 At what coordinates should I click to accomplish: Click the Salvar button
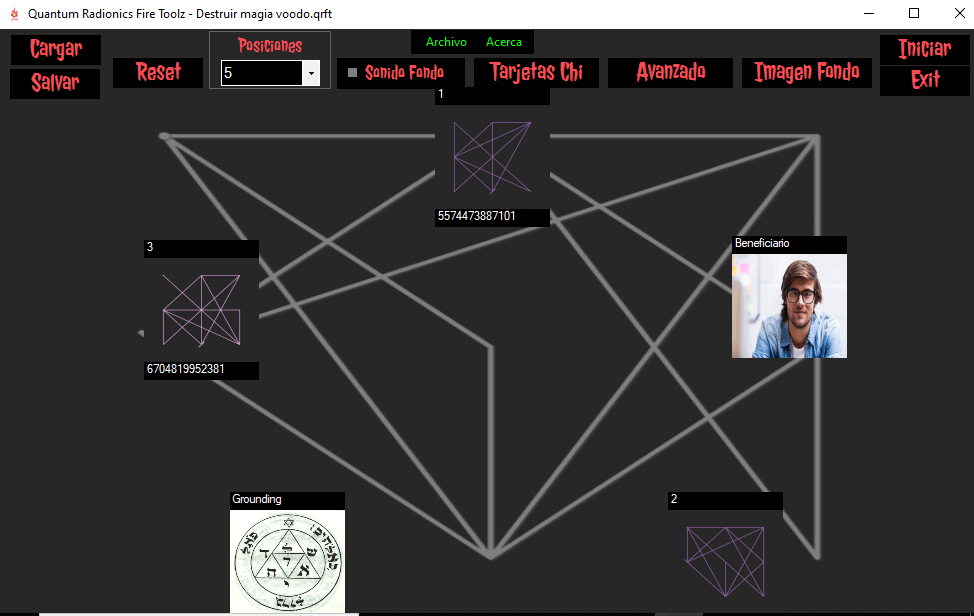(55, 83)
